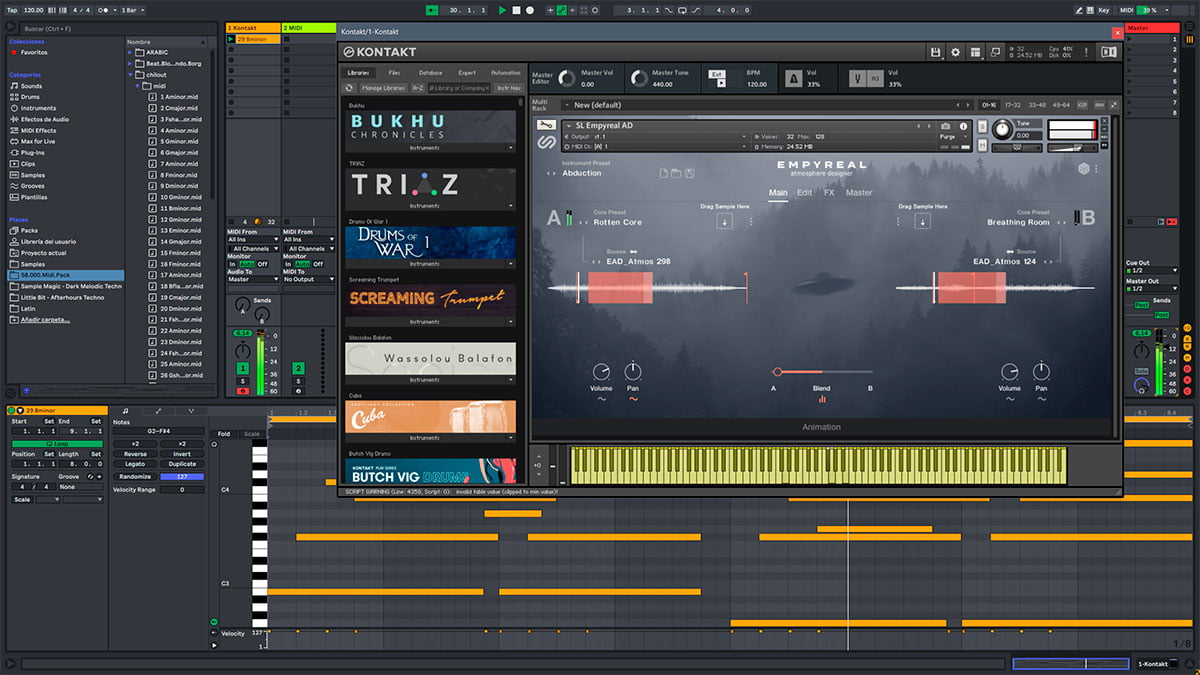Set track 1 Monitor to Off

click(263, 264)
